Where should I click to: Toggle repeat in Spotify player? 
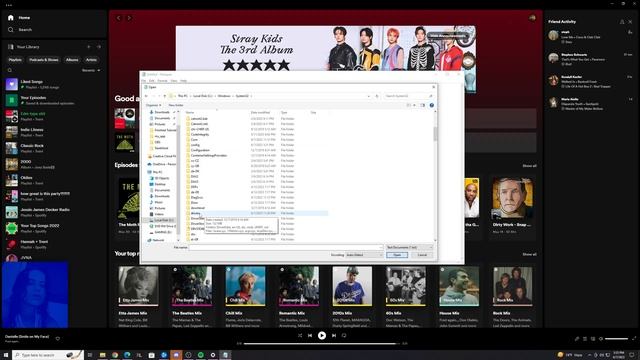click(344, 336)
